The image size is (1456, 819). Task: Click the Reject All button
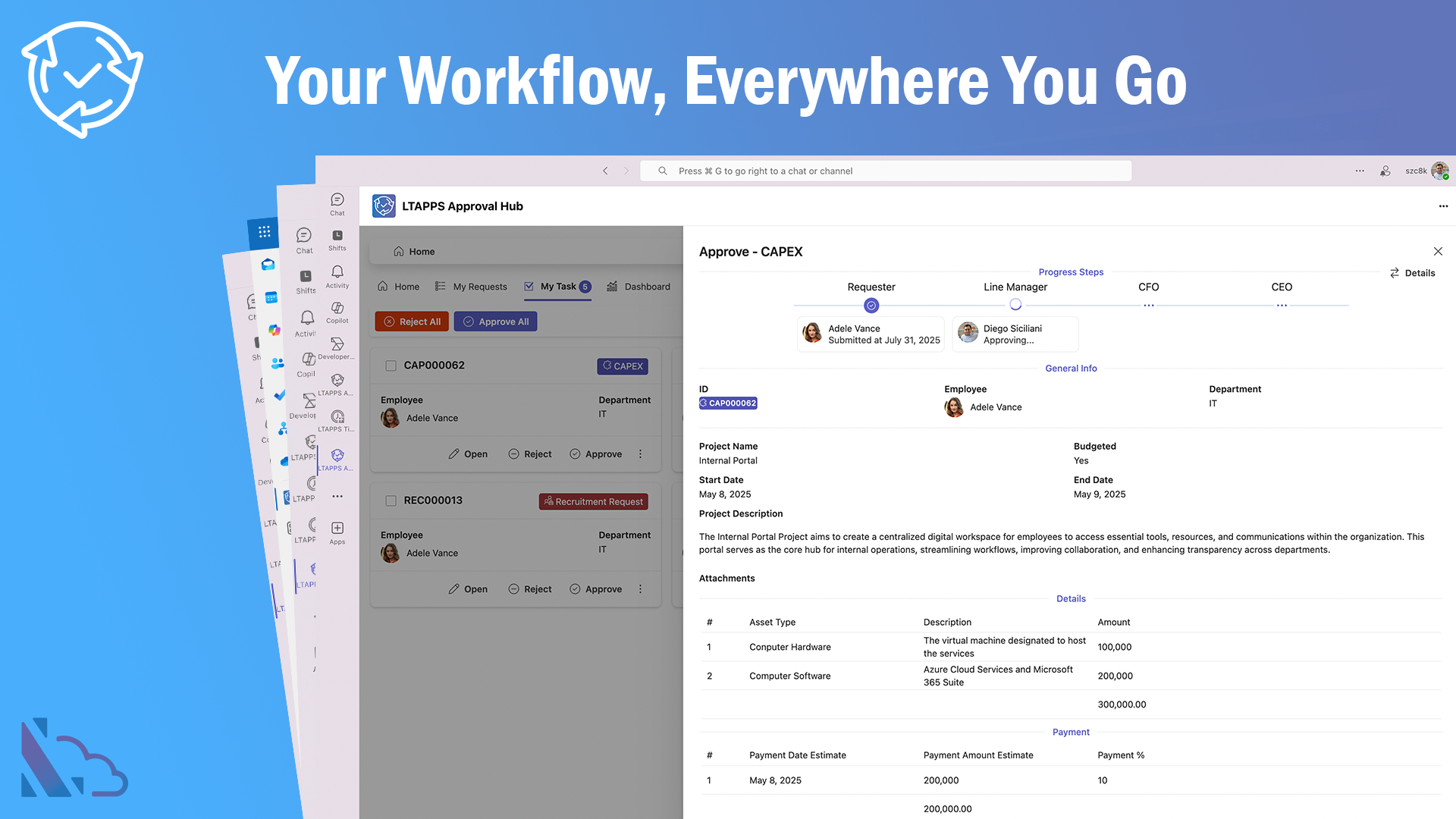(x=412, y=322)
